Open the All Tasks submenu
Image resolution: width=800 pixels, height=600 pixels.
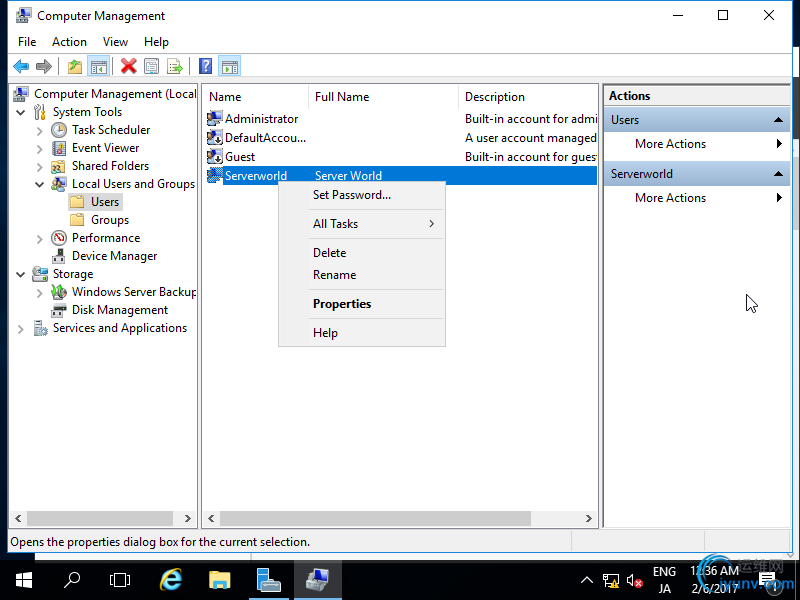pyautogui.click(x=362, y=224)
